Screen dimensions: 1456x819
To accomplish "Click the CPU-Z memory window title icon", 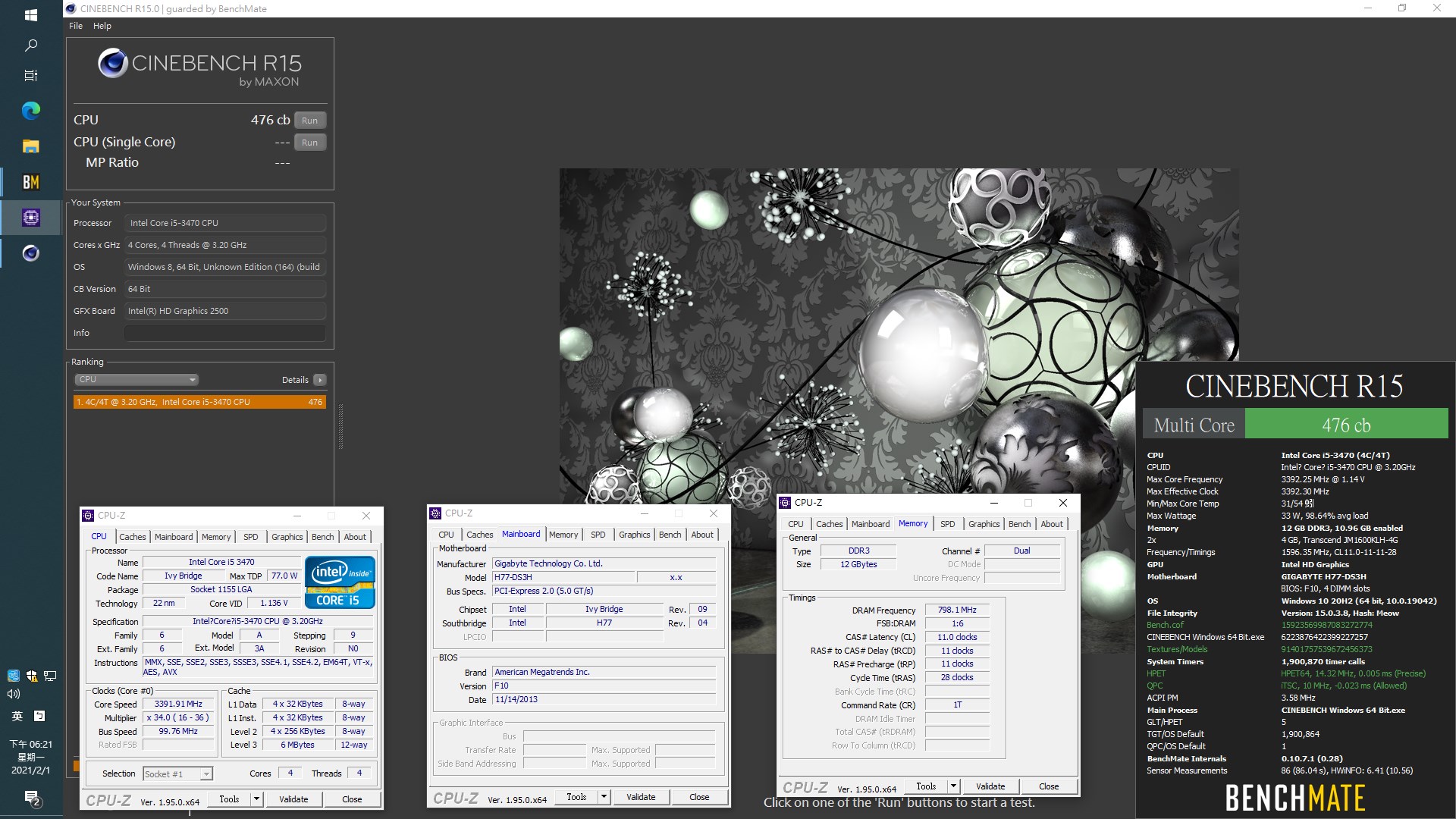I will (x=785, y=503).
